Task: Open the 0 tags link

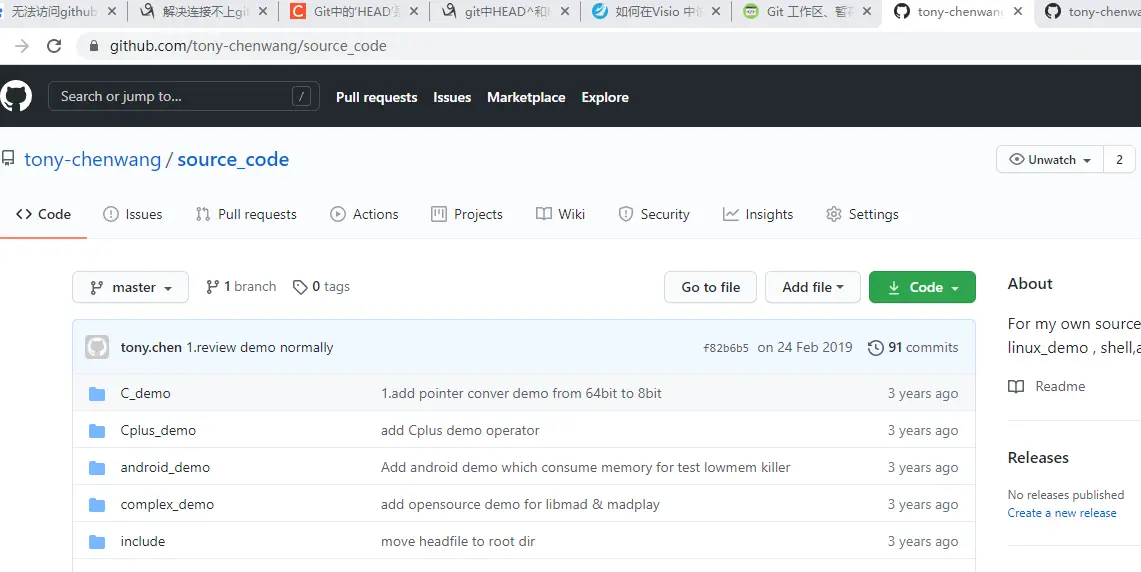Action: tap(321, 287)
